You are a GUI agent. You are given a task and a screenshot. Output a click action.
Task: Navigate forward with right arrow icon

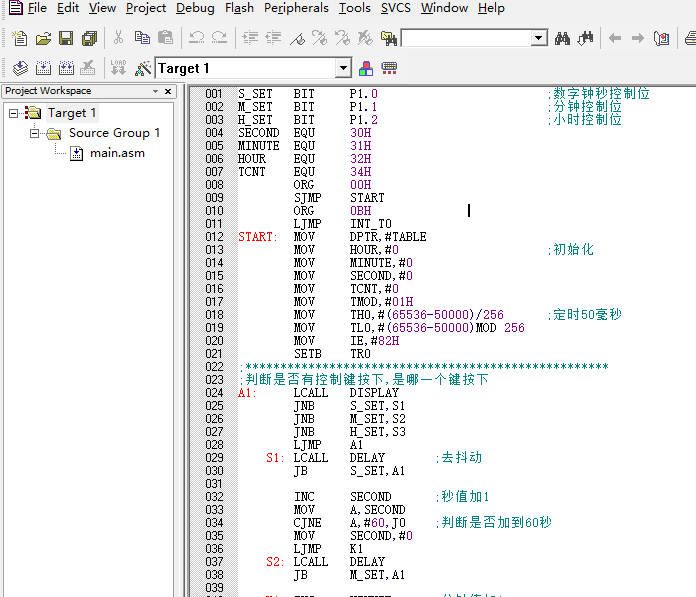coord(638,39)
